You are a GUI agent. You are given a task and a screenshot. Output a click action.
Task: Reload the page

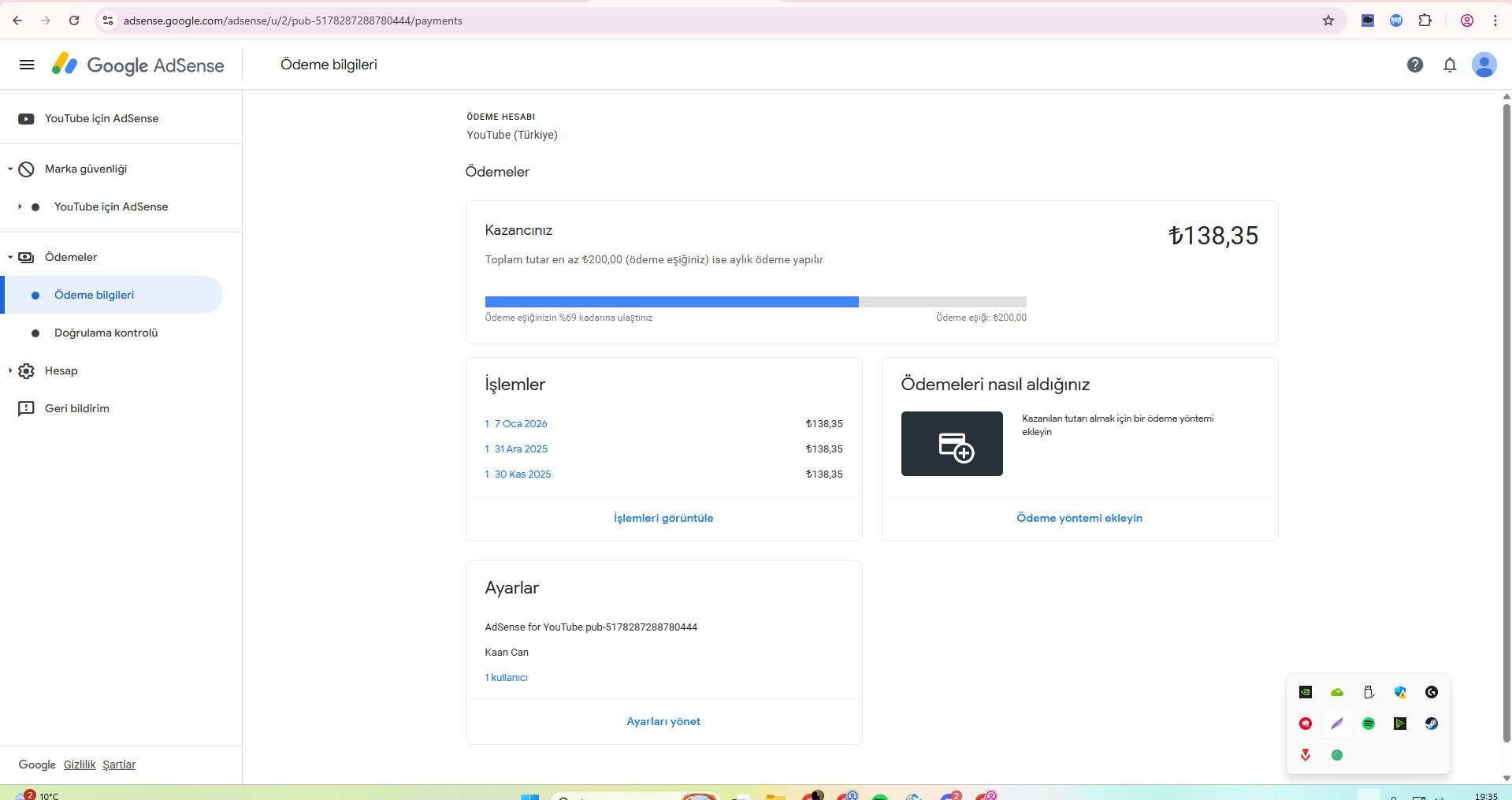pos(74,20)
